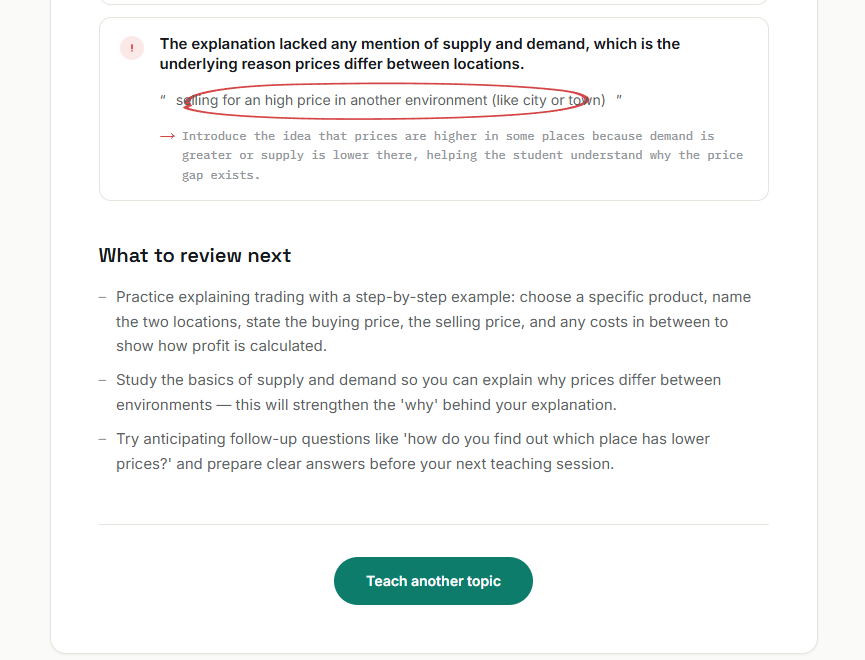Screen dimensions: 865x660
Task: Click the red exclamation warning icon
Action: pos(132,48)
